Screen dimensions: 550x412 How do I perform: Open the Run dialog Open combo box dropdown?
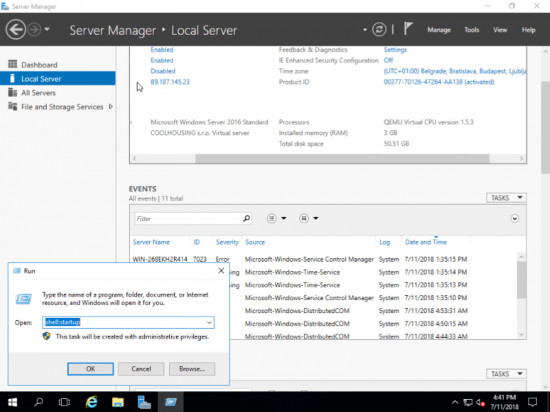pyautogui.click(x=209, y=322)
